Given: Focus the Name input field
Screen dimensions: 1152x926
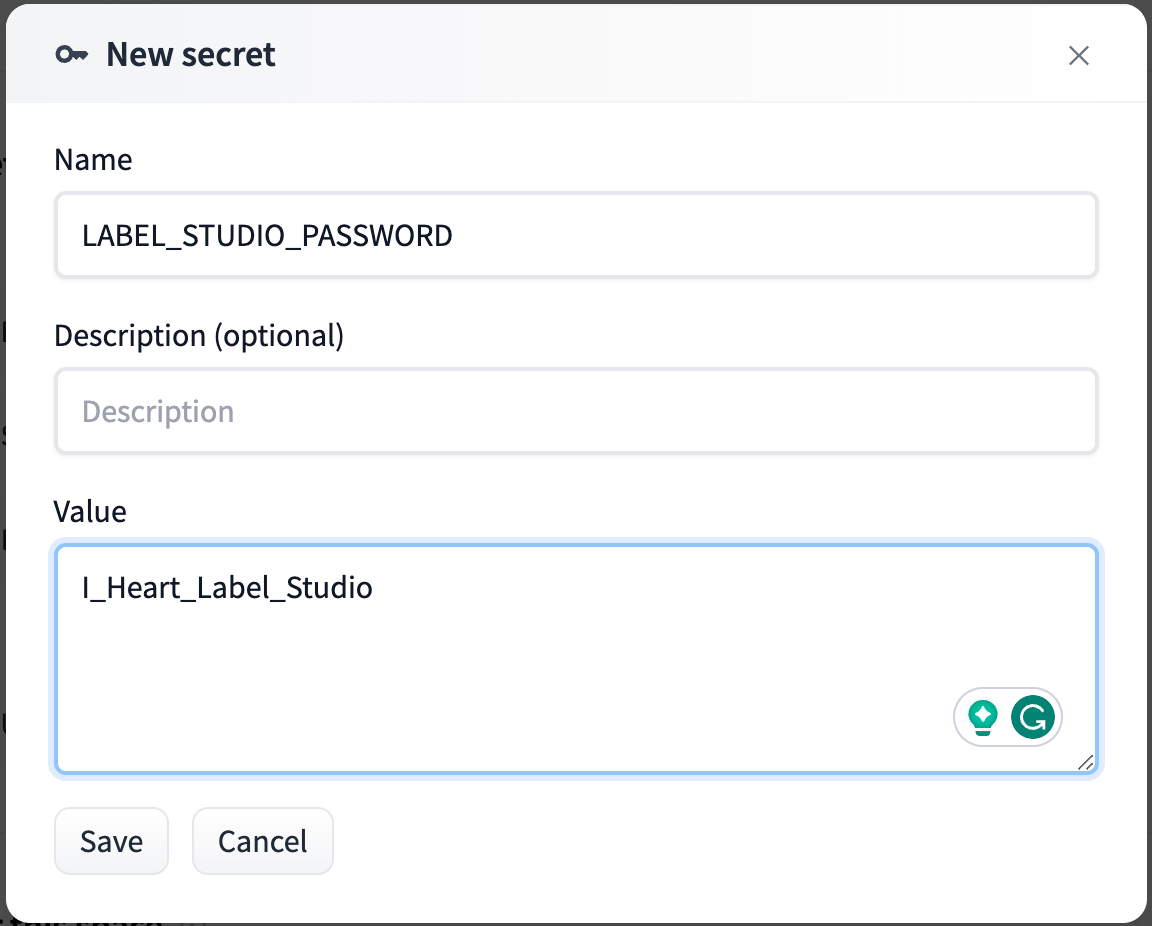Looking at the screenshot, I should point(576,235).
